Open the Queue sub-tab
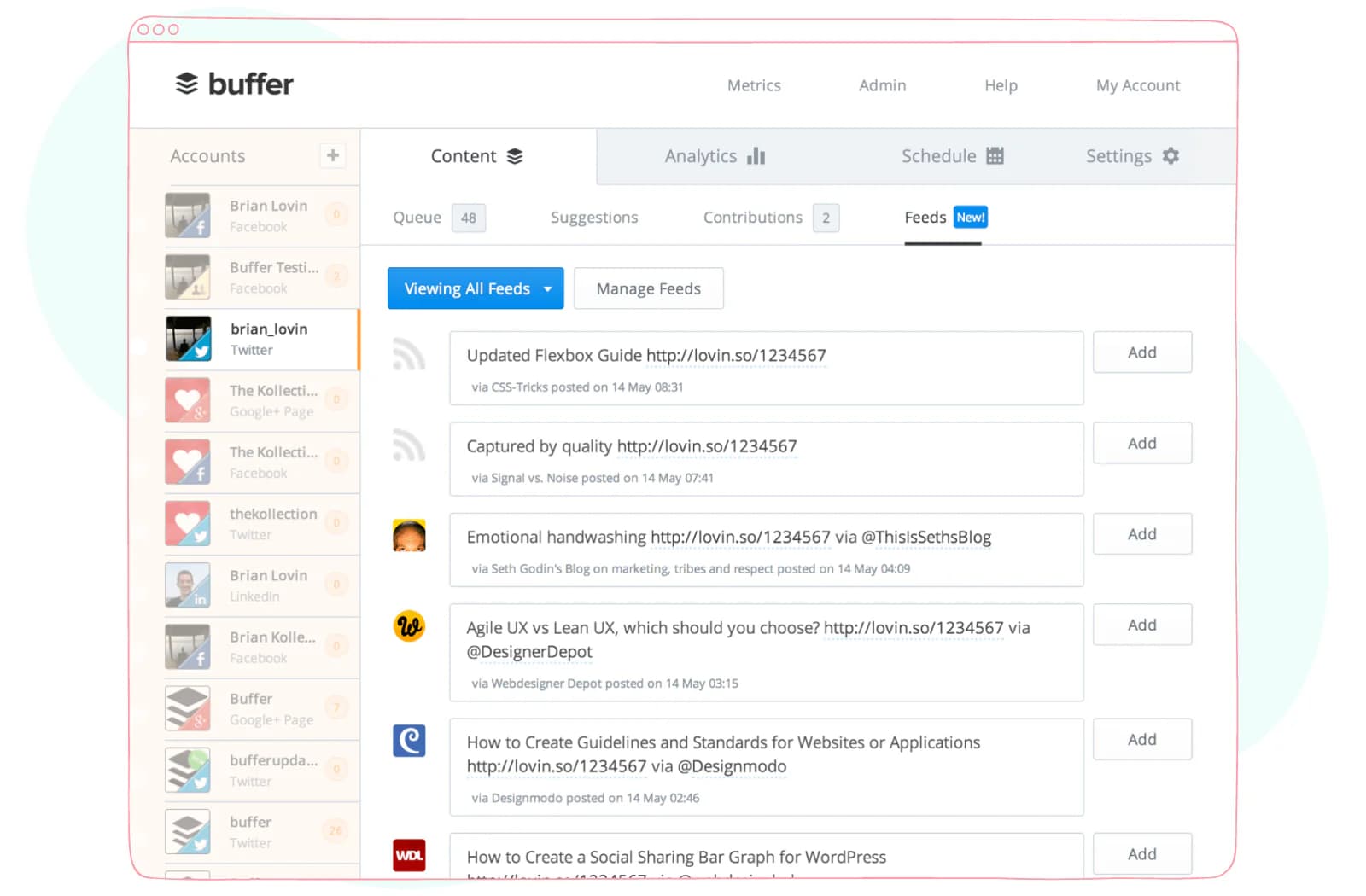Viewport: 1366px width, 896px height. point(439,218)
